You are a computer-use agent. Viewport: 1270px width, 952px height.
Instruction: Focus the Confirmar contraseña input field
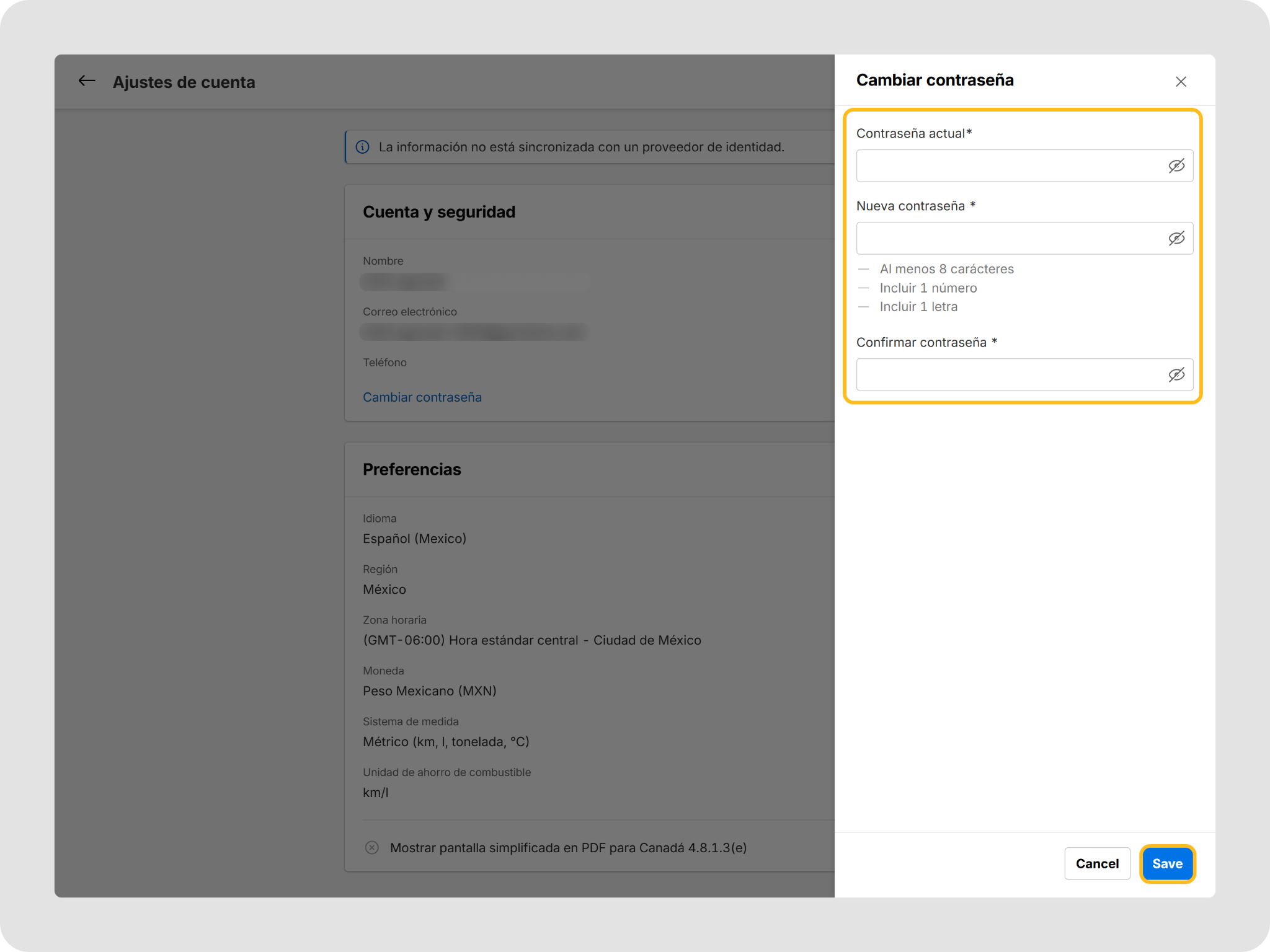click(1024, 374)
